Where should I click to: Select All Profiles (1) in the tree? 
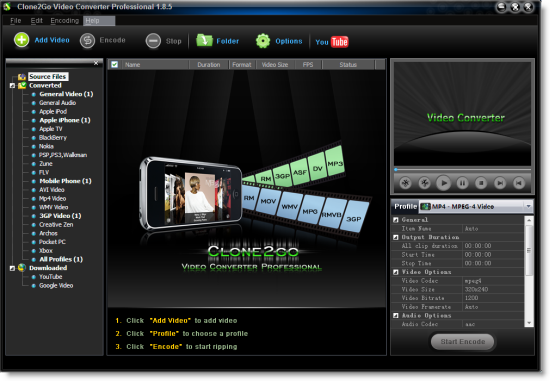click(x=61, y=259)
